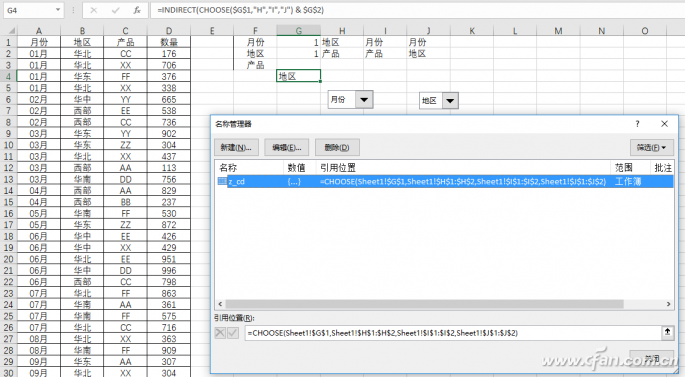Click the horizontal scrollbar right arrow

668,304
